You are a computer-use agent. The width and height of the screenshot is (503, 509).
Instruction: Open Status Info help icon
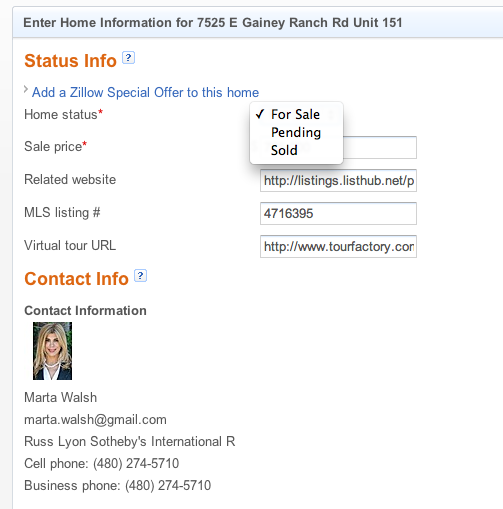(x=128, y=58)
